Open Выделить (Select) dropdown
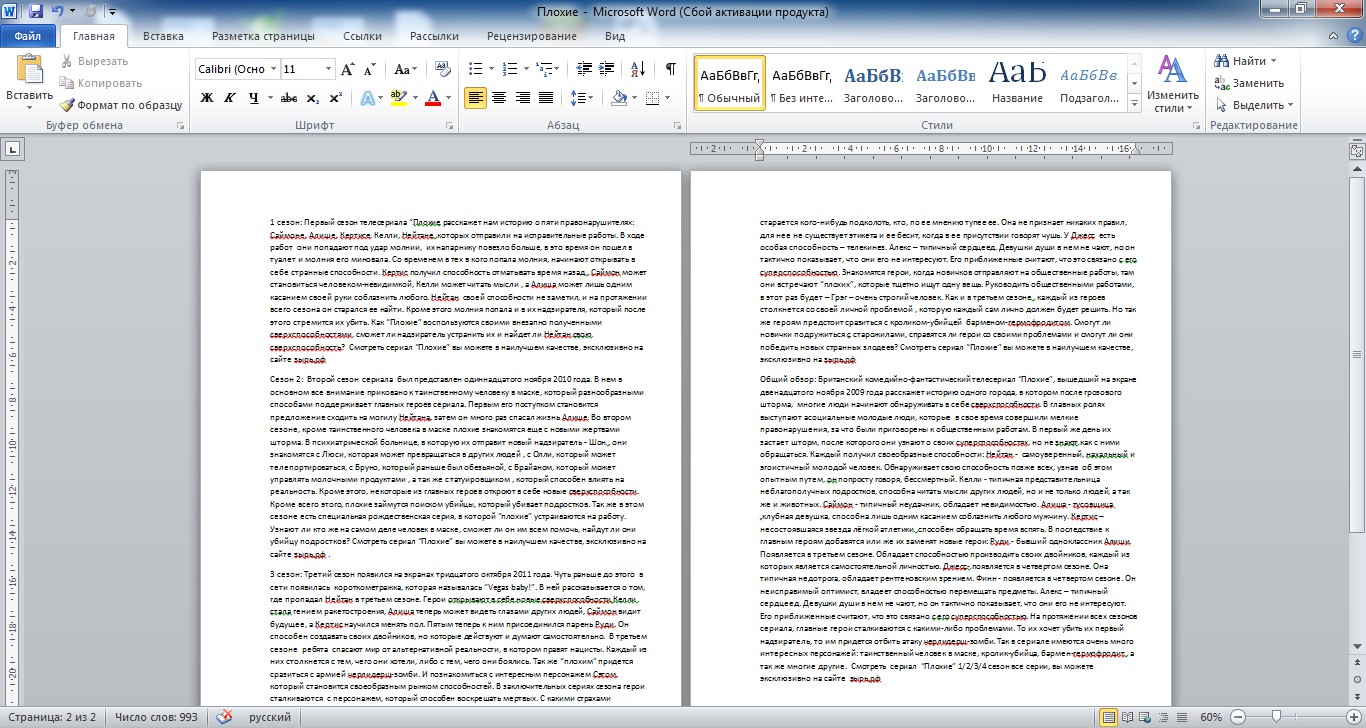 [1255, 105]
